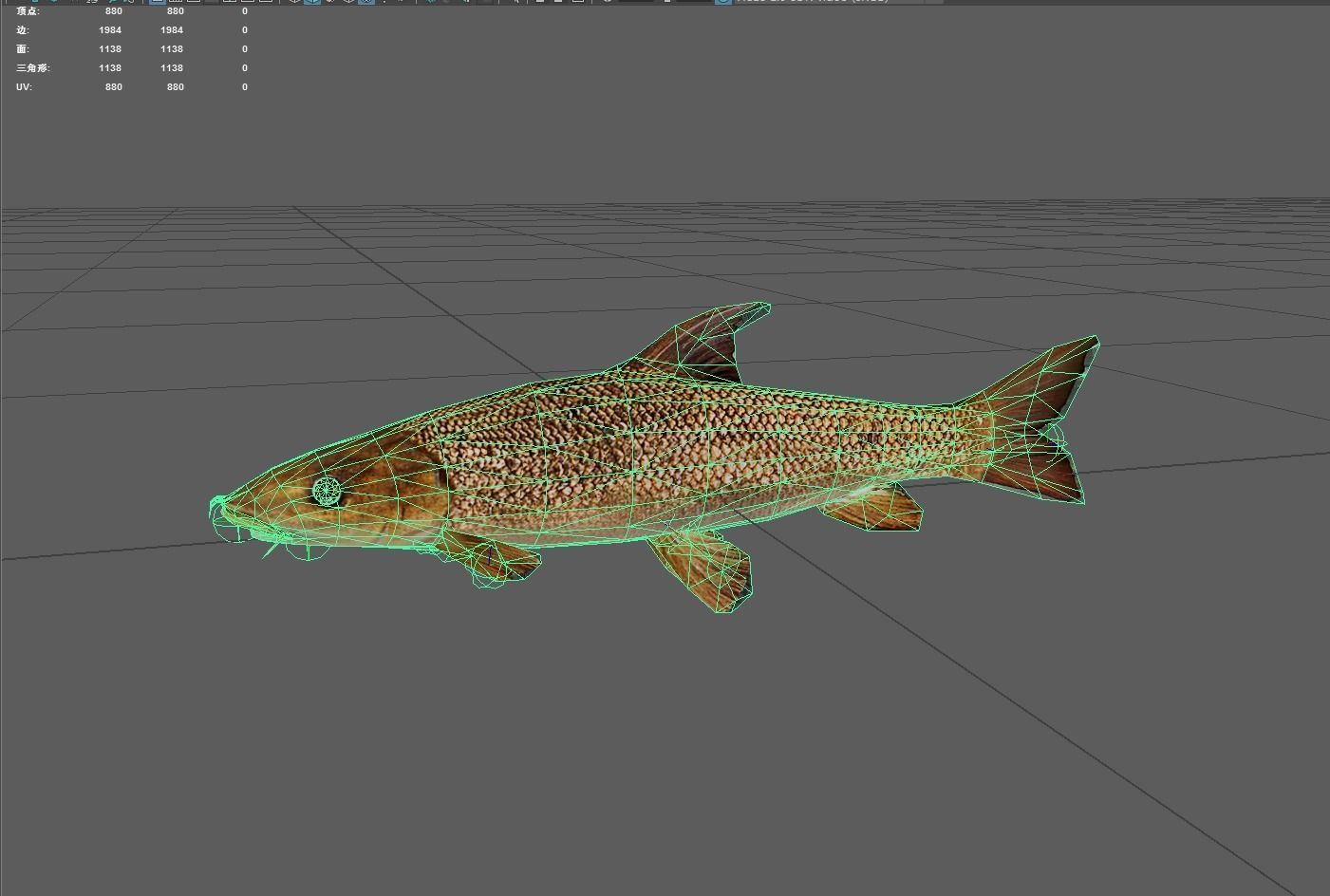Click the 面 label in the poly count HUD
Screen dimensions: 1330x896
[23, 49]
